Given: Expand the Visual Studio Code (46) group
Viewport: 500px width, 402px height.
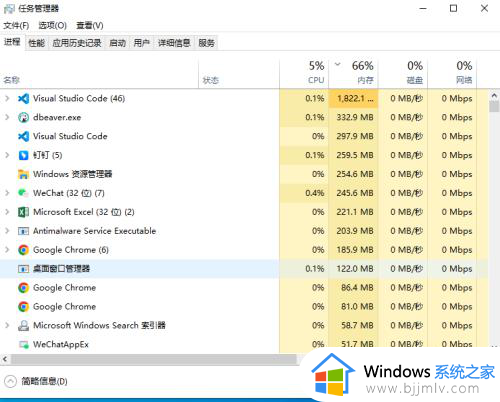Looking at the screenshot, I should pyautogui.click(x=7, y=99).
